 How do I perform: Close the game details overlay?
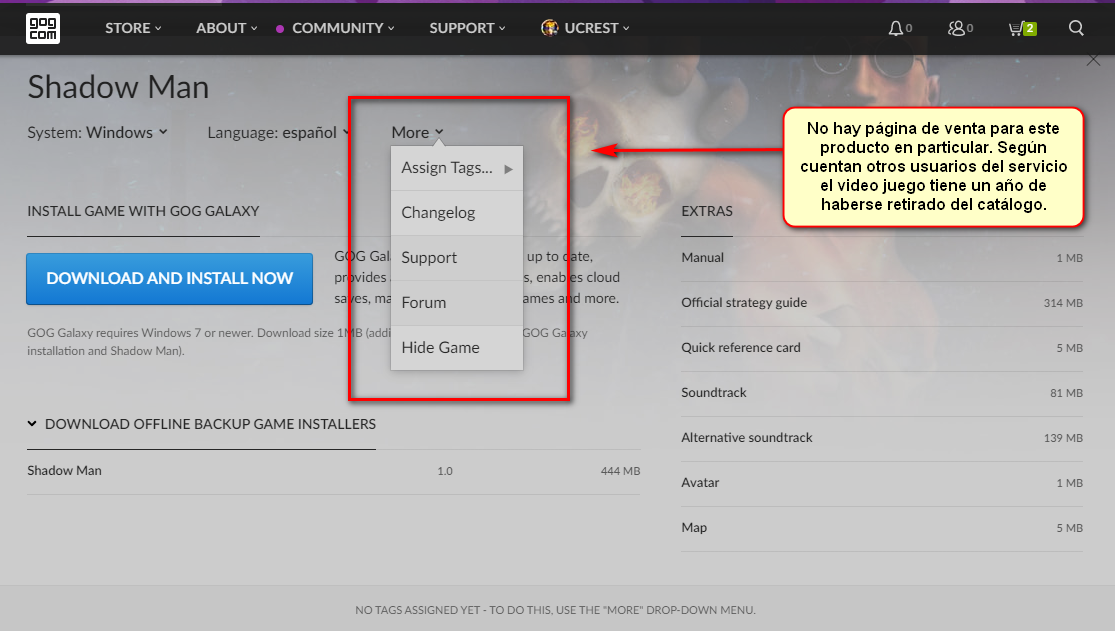coord(1093,60)
